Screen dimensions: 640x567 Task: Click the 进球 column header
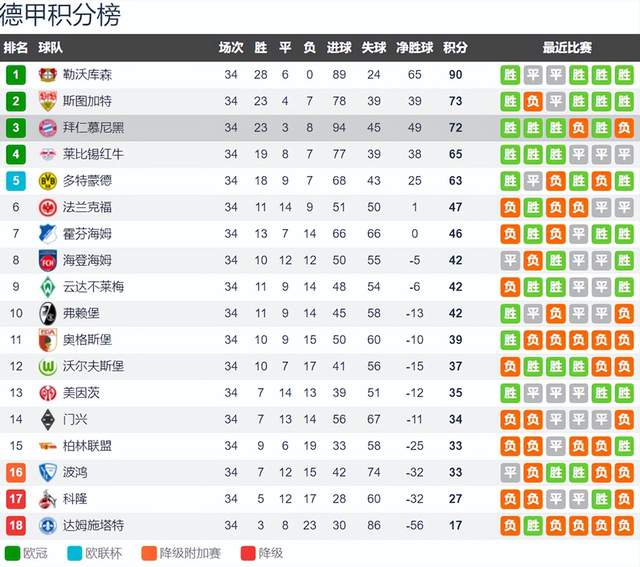tap(339, 48)
